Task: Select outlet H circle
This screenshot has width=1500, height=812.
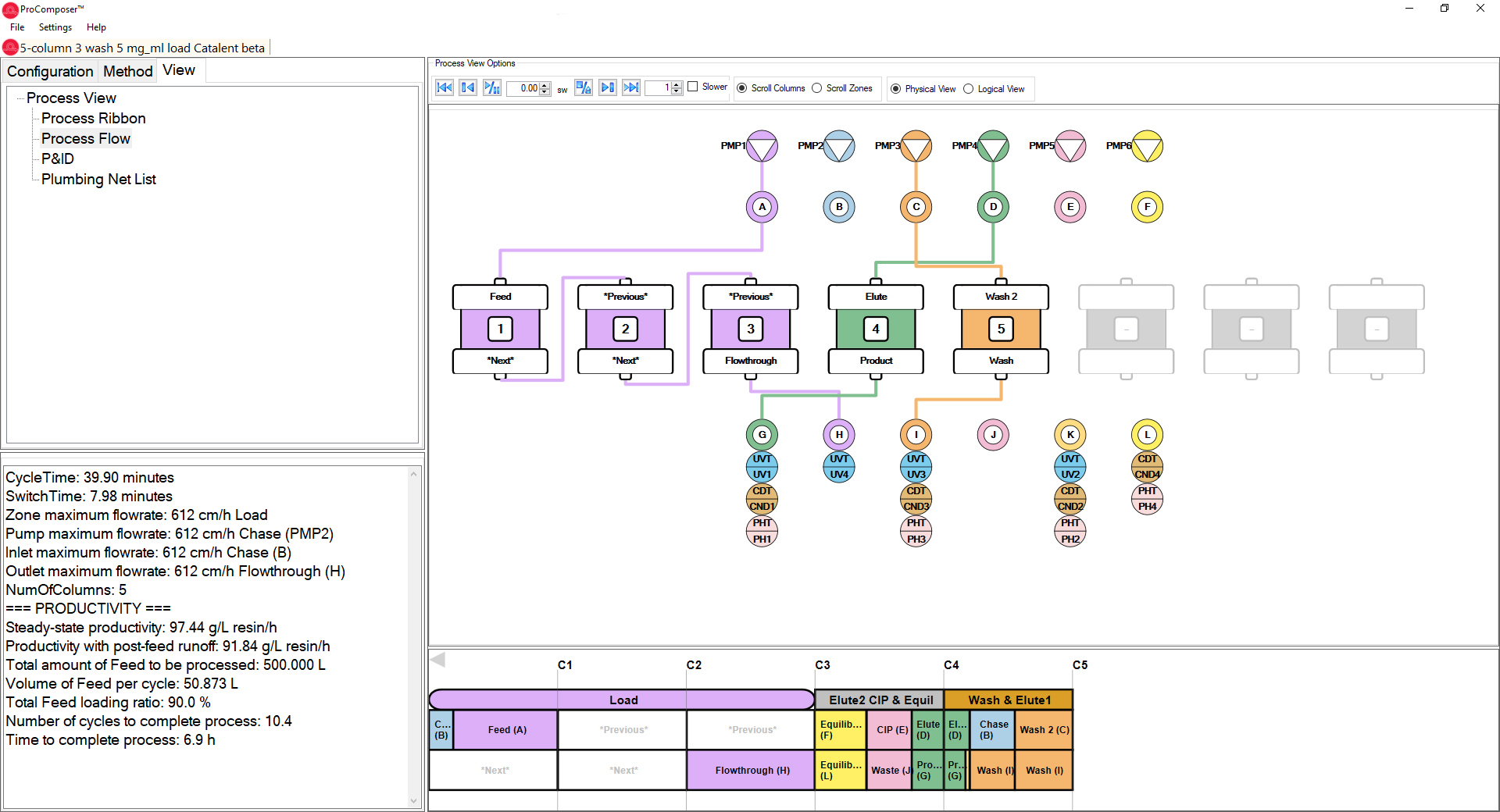Action: coord(839,435)
